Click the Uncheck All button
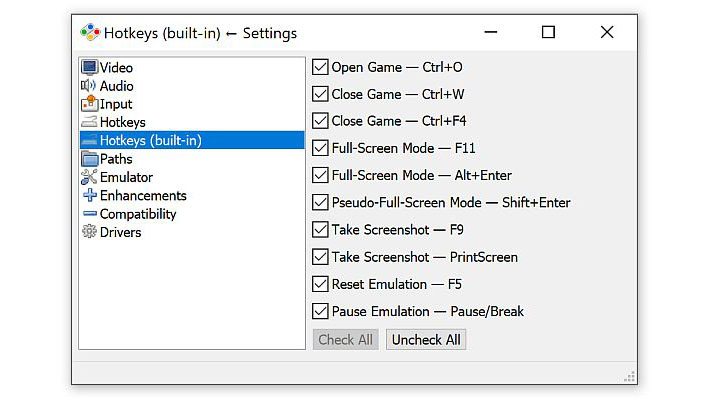The height and width of the screenshot is (399, 710). 426,340
